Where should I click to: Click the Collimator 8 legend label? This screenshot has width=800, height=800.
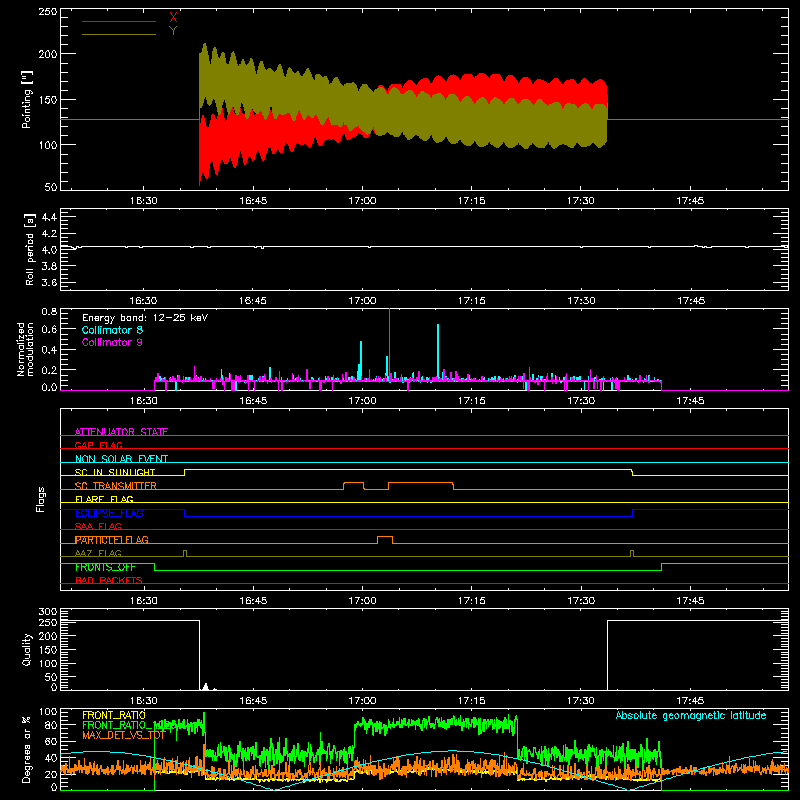click(x=112, y=330)
